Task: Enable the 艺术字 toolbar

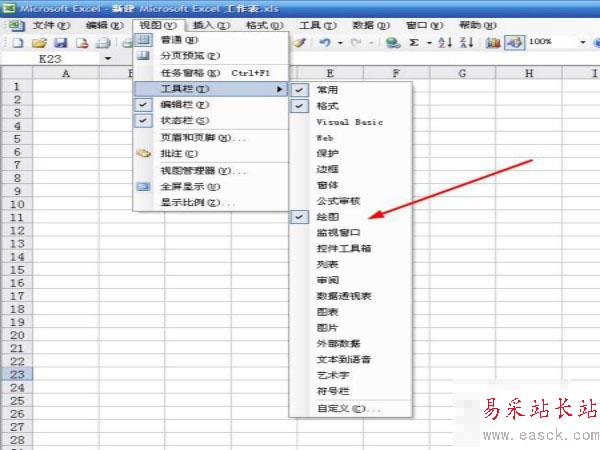Action: pyautogui.click(x=351, y=375)
